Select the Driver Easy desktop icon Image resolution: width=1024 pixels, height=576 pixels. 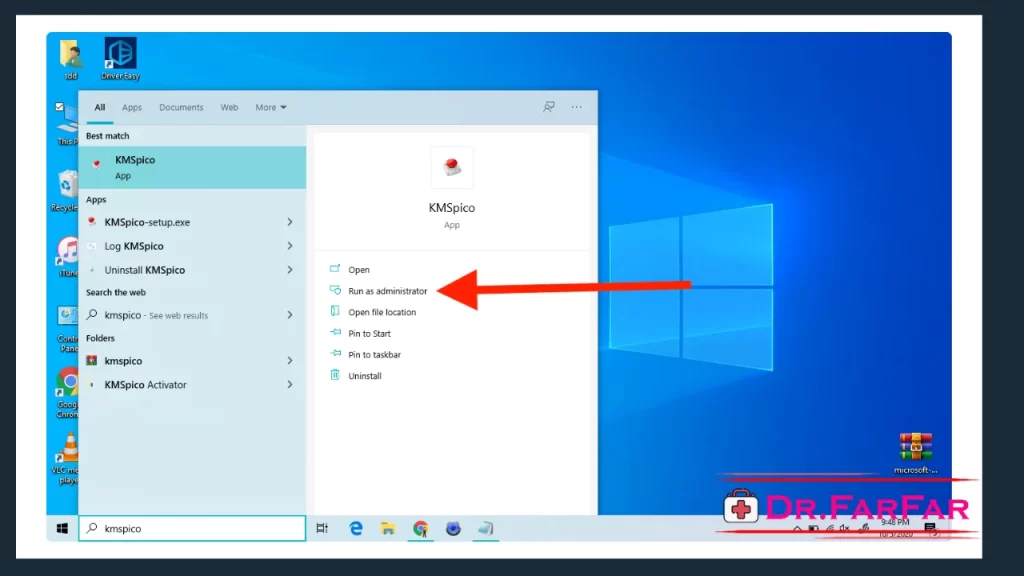tap(120, 59)
